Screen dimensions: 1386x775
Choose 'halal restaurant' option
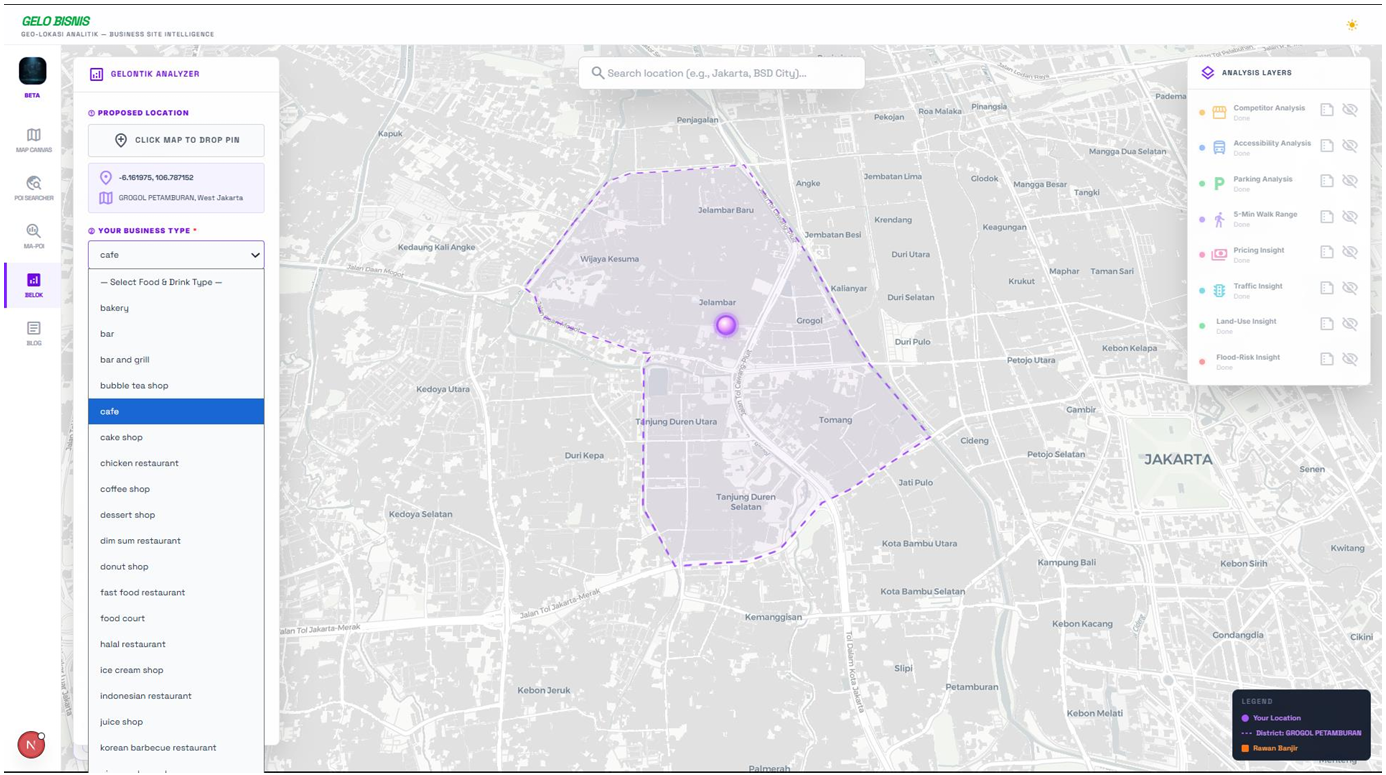click(x=176, y=644)
